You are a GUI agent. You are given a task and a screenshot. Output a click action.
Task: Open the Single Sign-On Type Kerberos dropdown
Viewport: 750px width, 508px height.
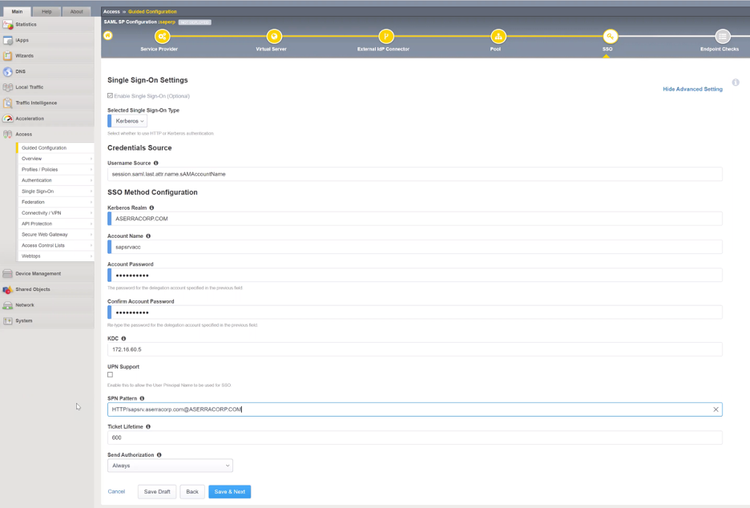click(x=127, y=121)
